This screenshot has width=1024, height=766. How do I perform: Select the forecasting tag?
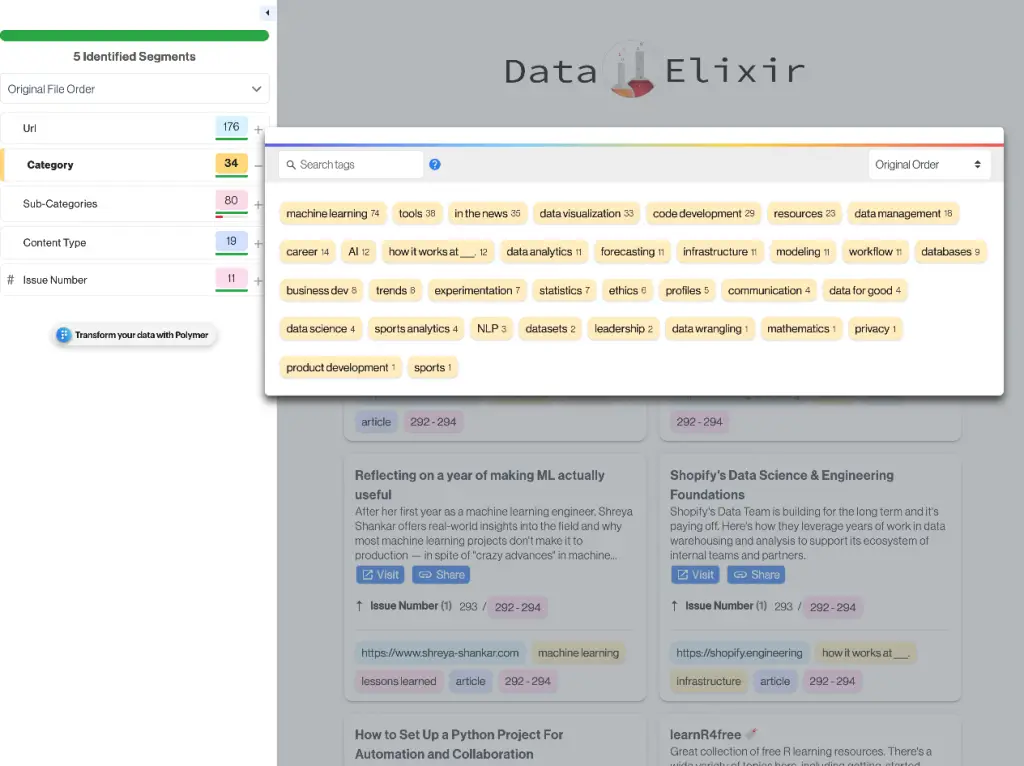coord(632,251)
